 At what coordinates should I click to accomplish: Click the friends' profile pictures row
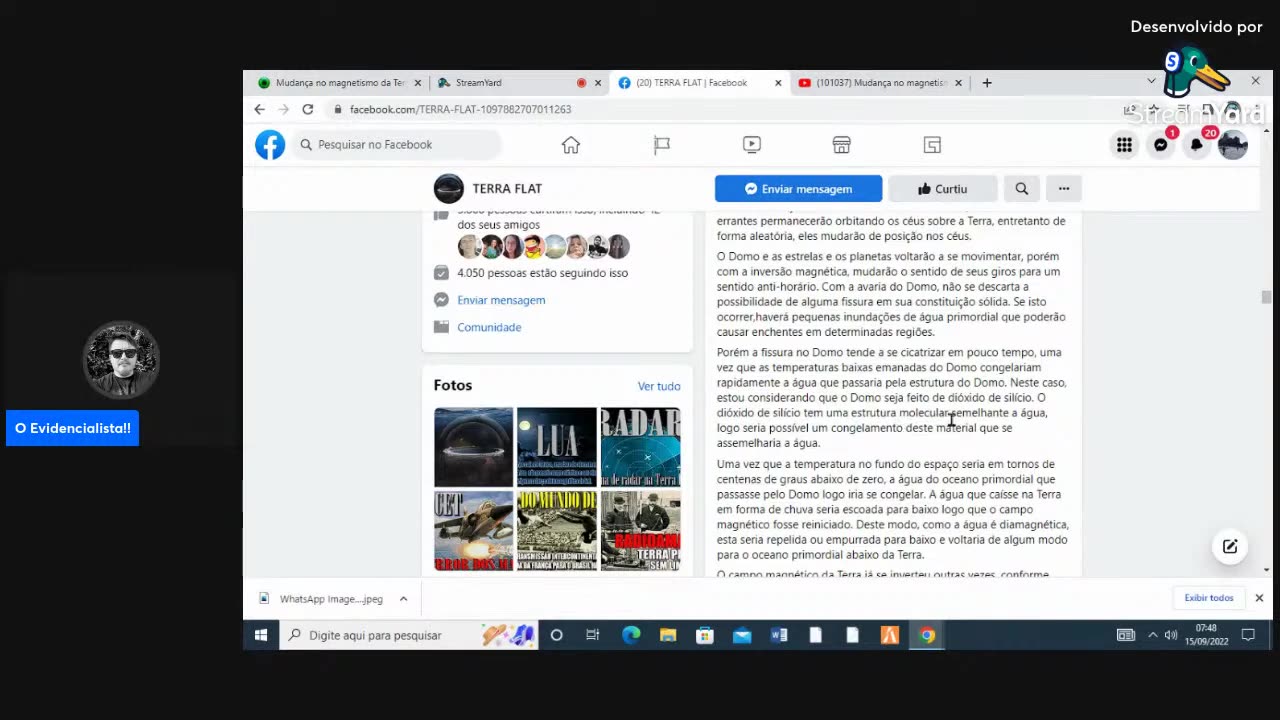pos(544,246)
